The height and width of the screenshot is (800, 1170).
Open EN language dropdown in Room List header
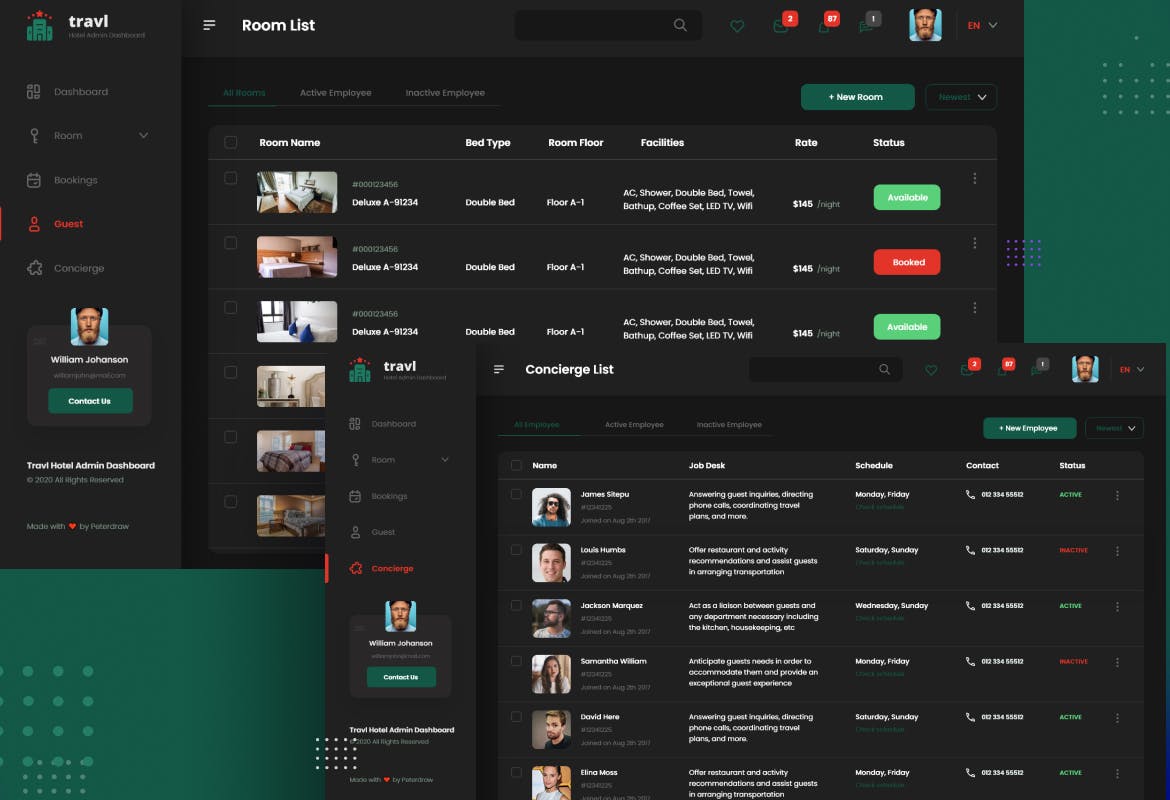tap(982, 25)
